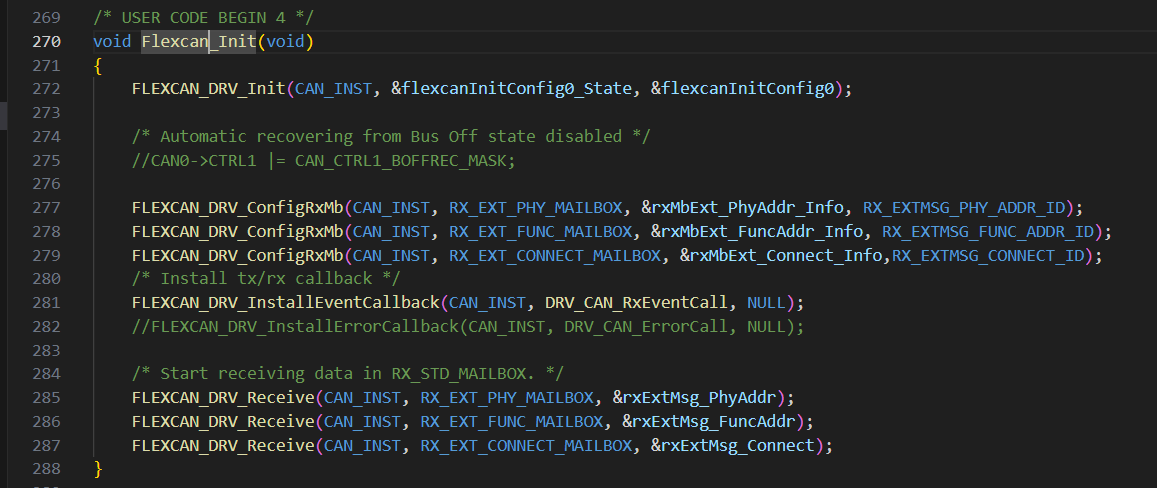The height and width of the screenshot is (488, 1157).
Task: Click FLEXCAN_DRV_InstallEventCallback function name
Action: (x=286, y=302)
